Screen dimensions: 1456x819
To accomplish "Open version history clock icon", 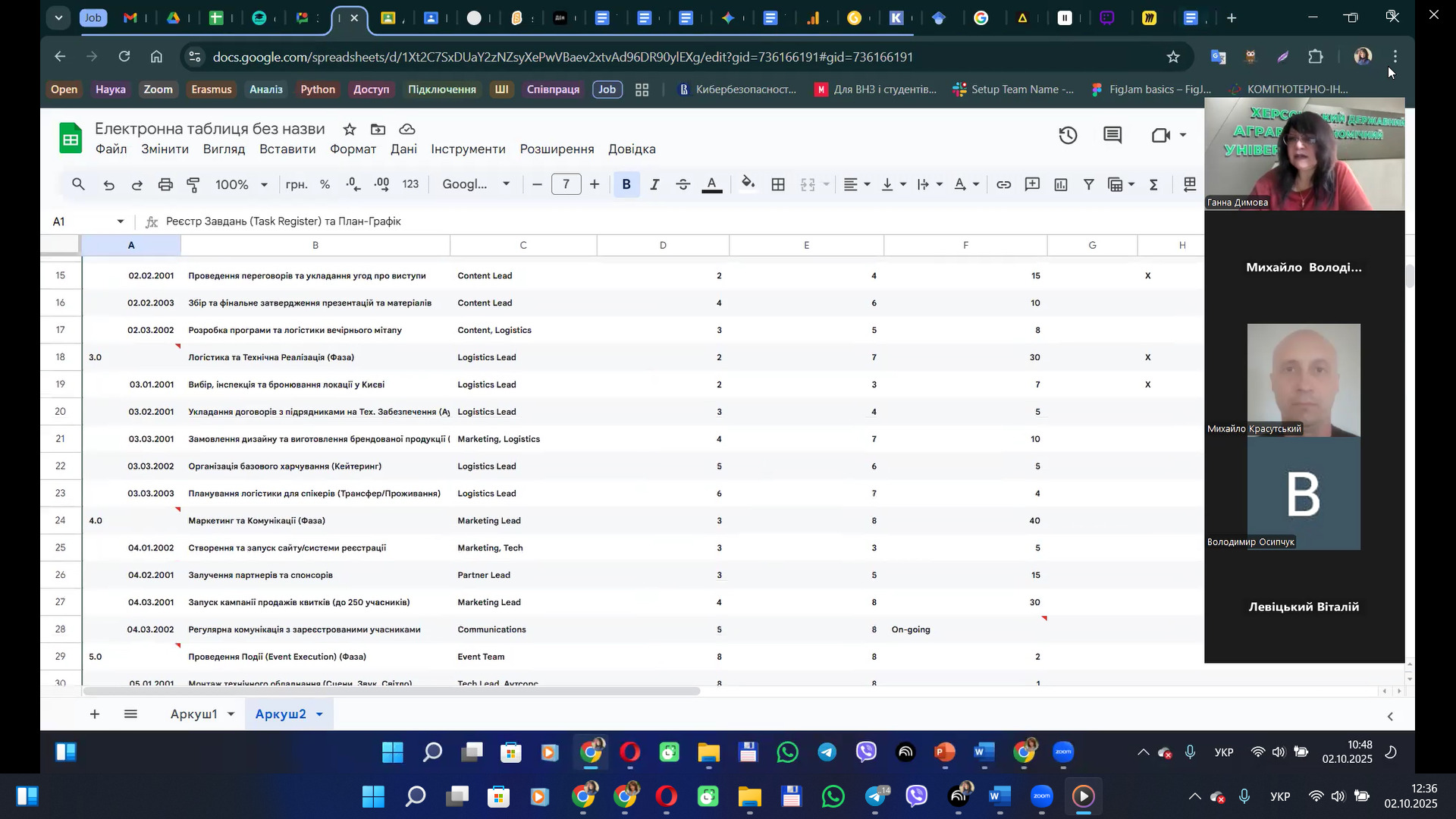I will [x=1068, y=136].
